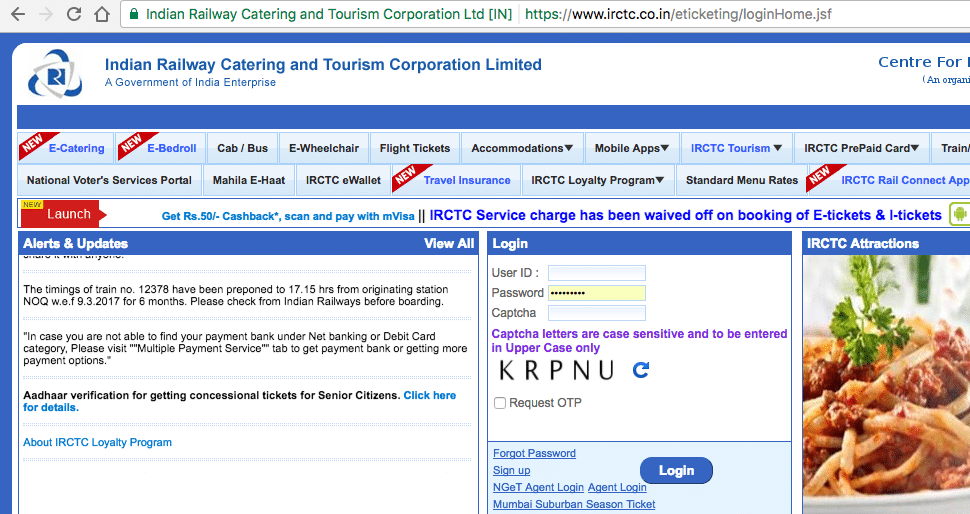Open the Mahila E-Haat tab

(x=249, y=181)
